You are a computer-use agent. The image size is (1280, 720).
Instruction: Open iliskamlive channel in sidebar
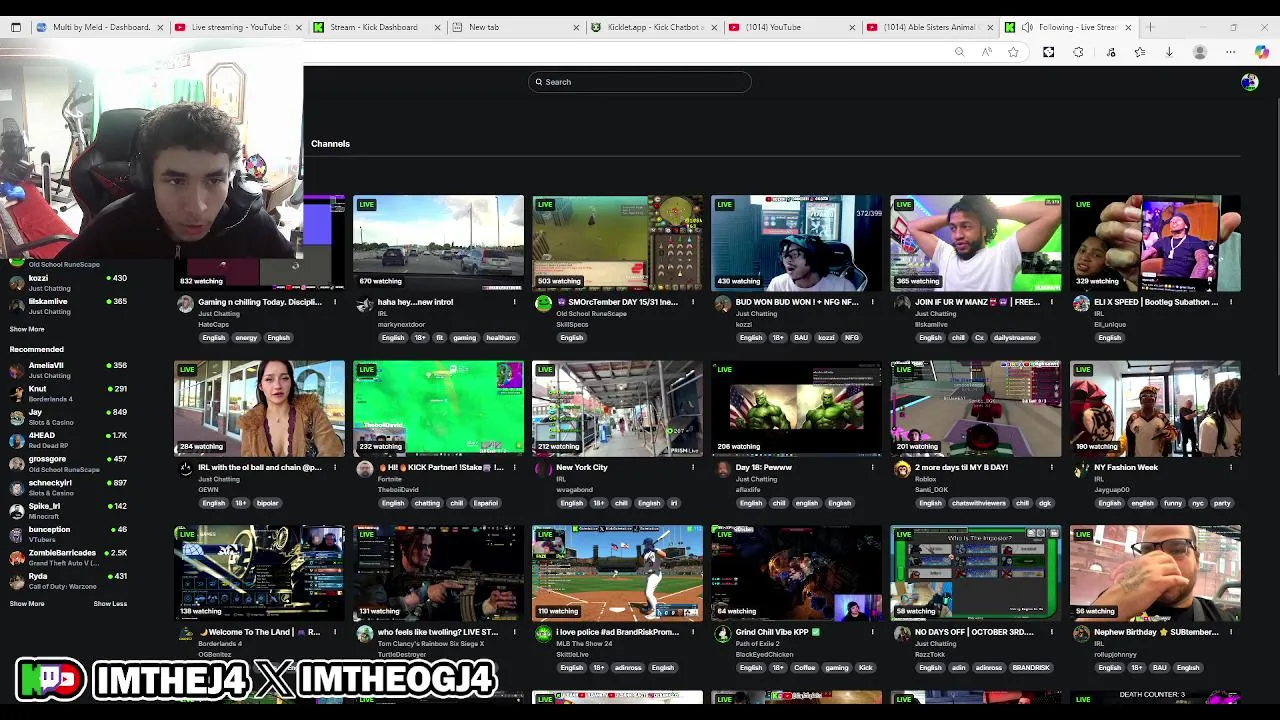[x=68, y=306]
